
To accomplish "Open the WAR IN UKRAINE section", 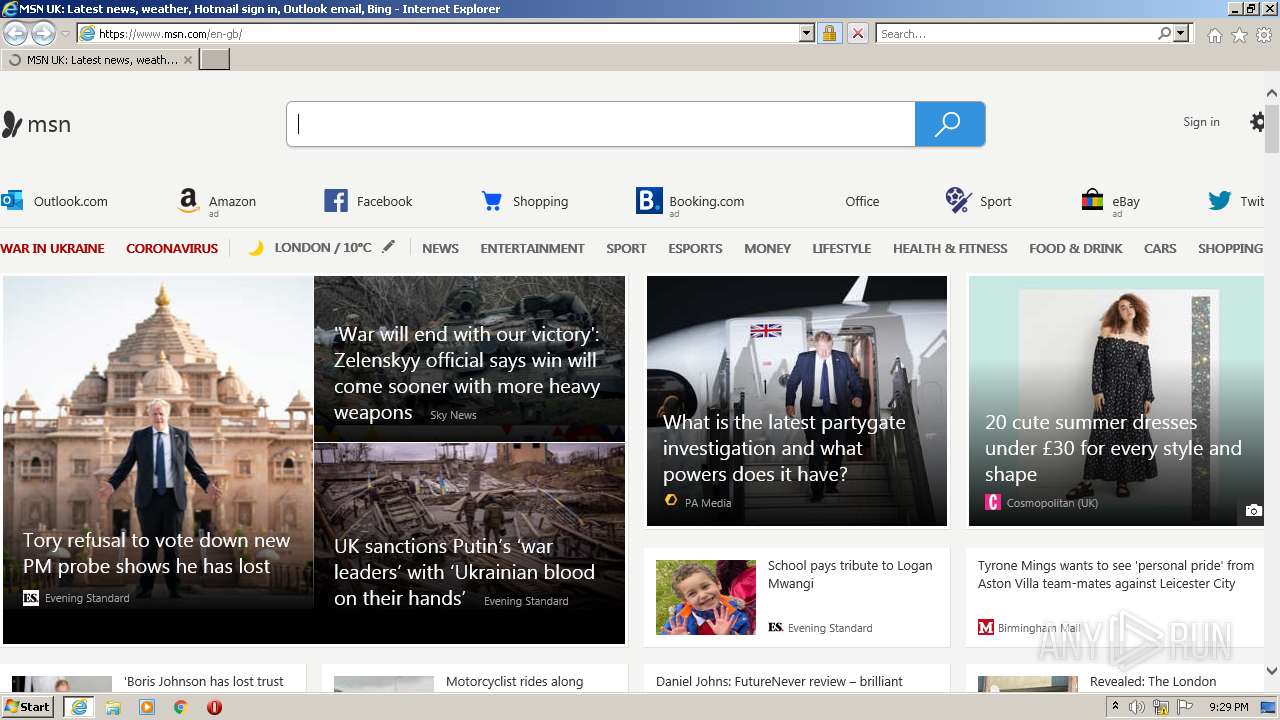I will pos(52,248).
